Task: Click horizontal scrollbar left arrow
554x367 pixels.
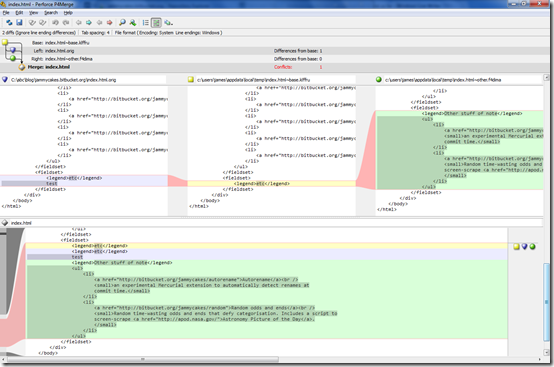Action: pyautogui.click(x=4, y=359)
